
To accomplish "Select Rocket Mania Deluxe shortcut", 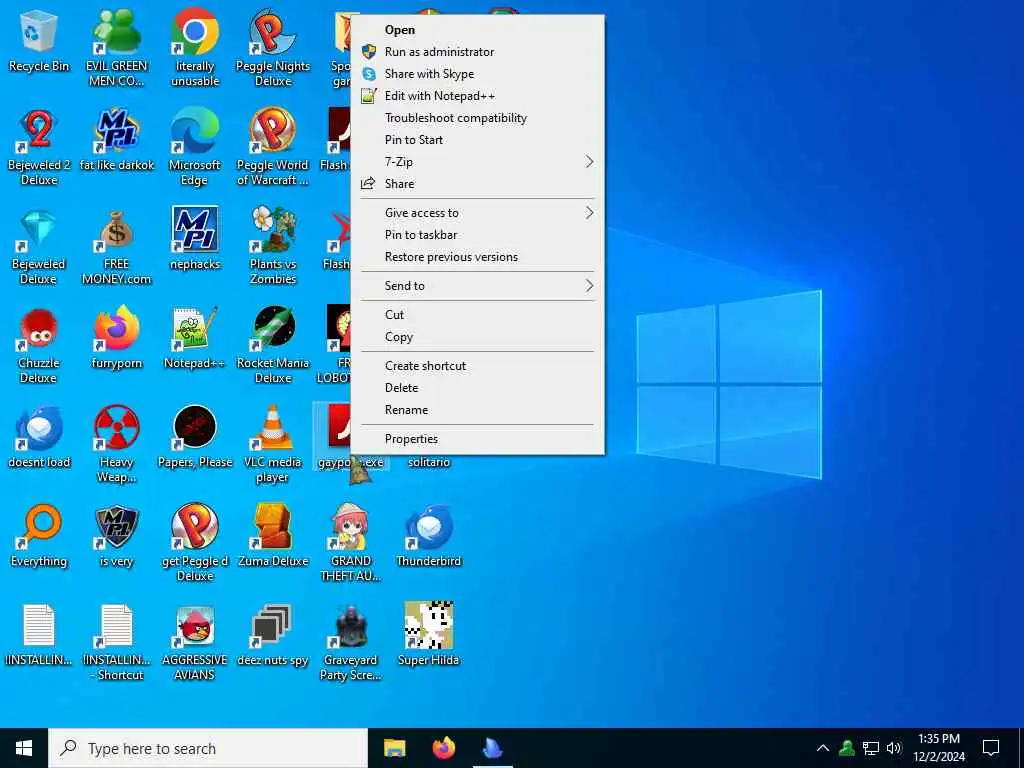I will [273, 346].
